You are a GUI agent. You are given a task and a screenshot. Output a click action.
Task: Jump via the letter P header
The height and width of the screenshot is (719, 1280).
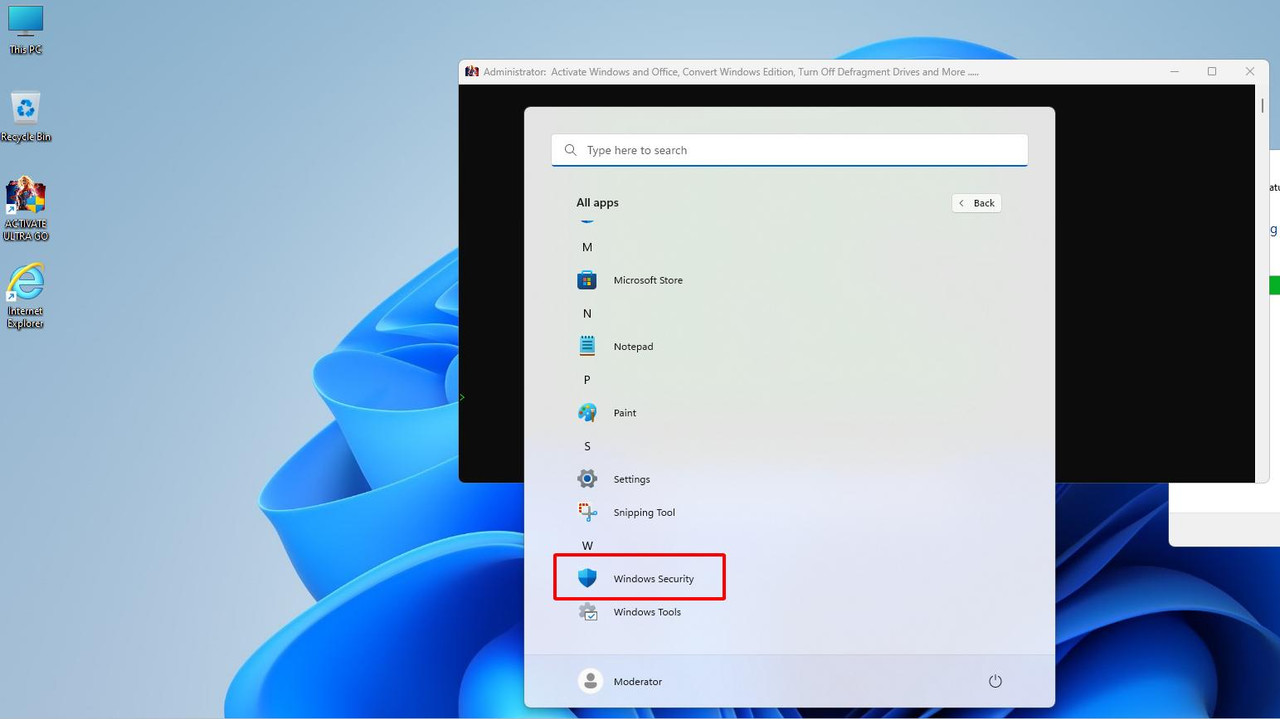pos(587,380)
